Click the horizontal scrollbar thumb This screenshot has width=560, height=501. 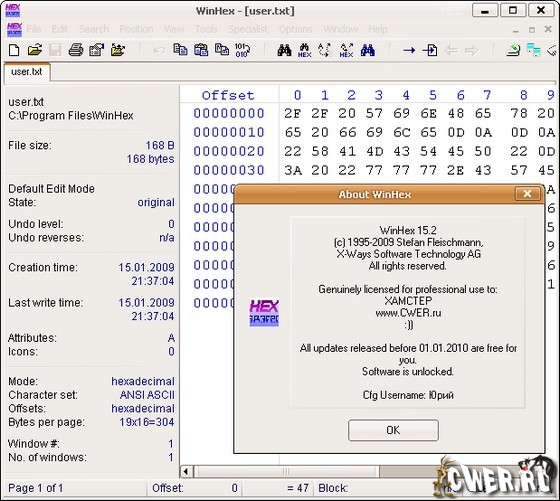286,471
